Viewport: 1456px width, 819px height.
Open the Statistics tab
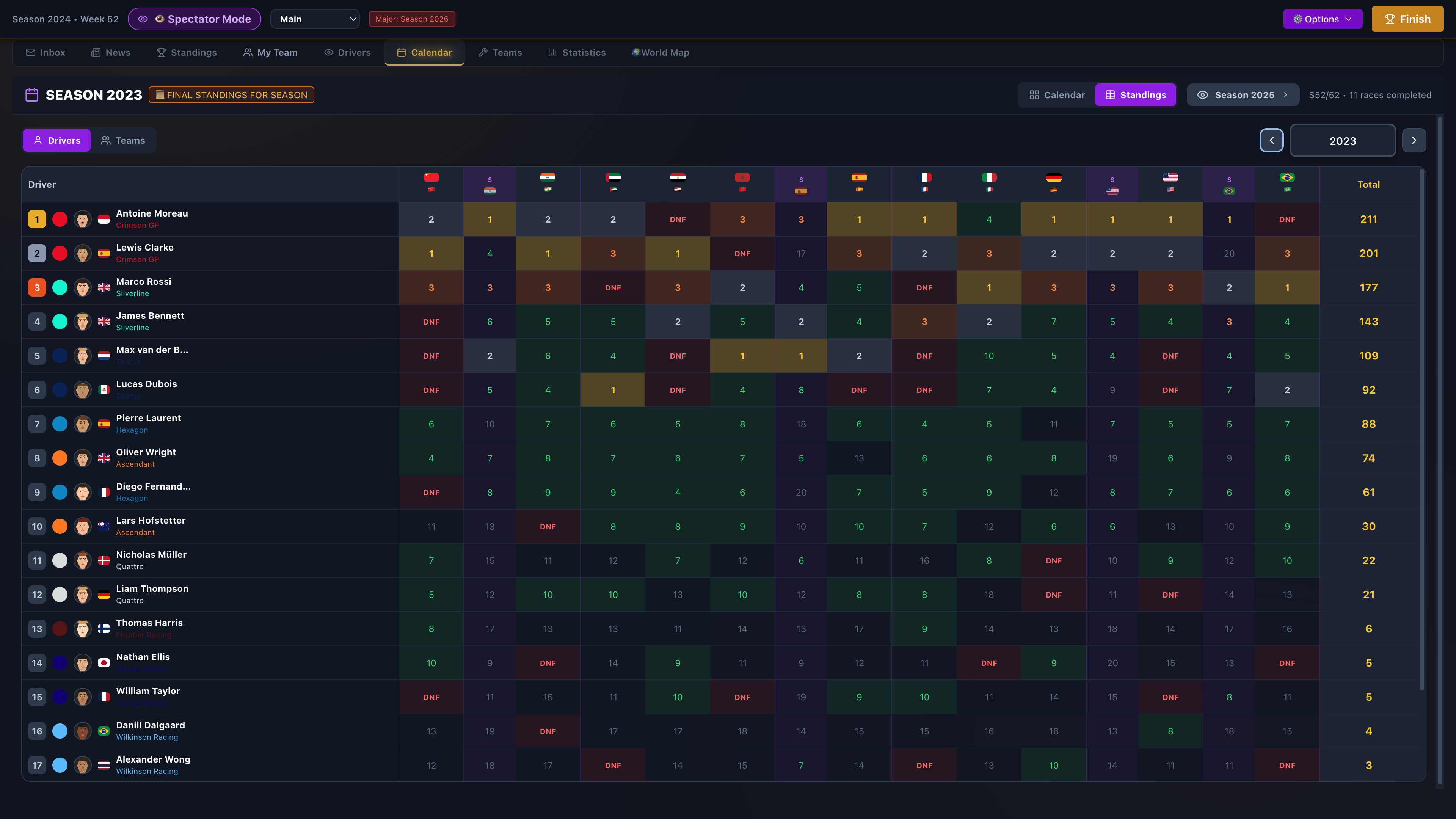pos(577,53)
